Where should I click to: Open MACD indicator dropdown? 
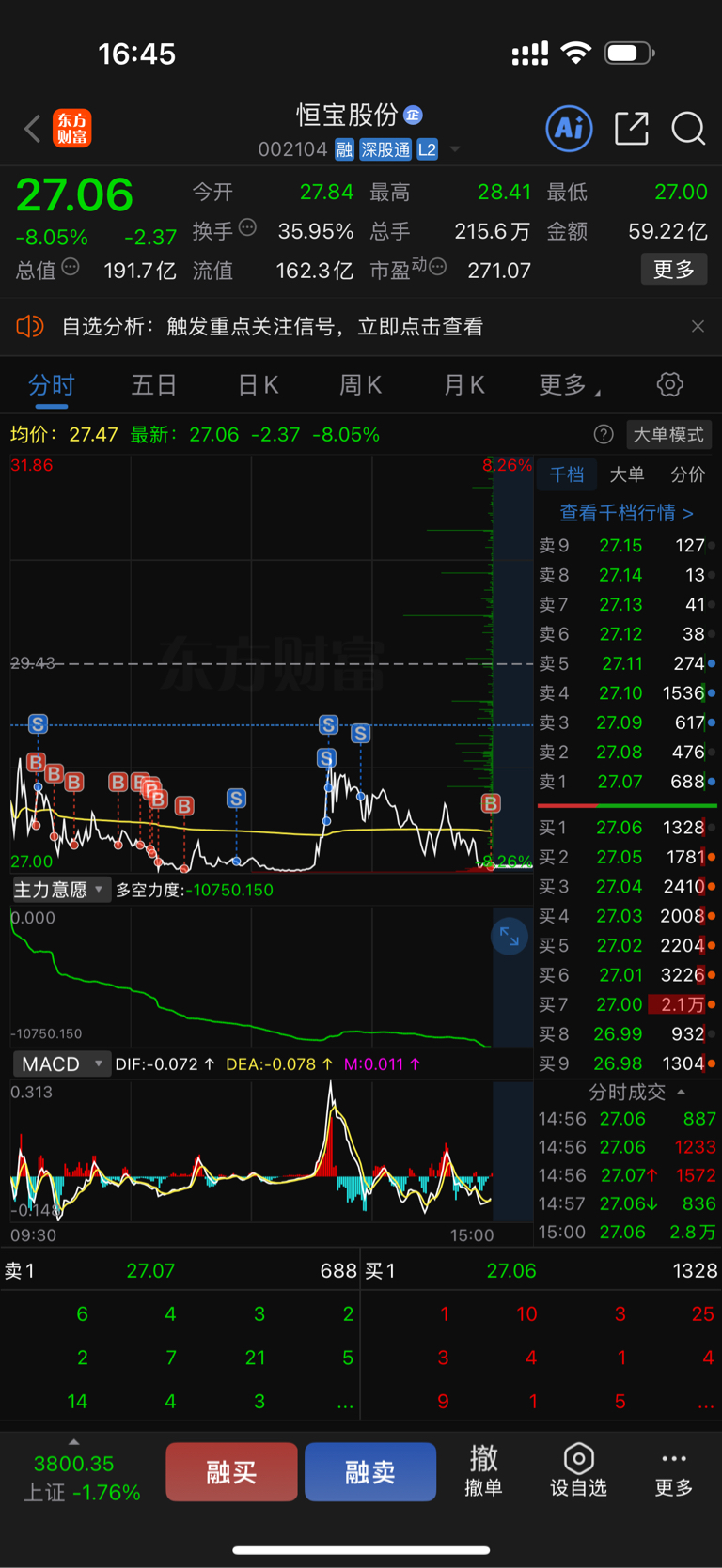click(61, 1063)
